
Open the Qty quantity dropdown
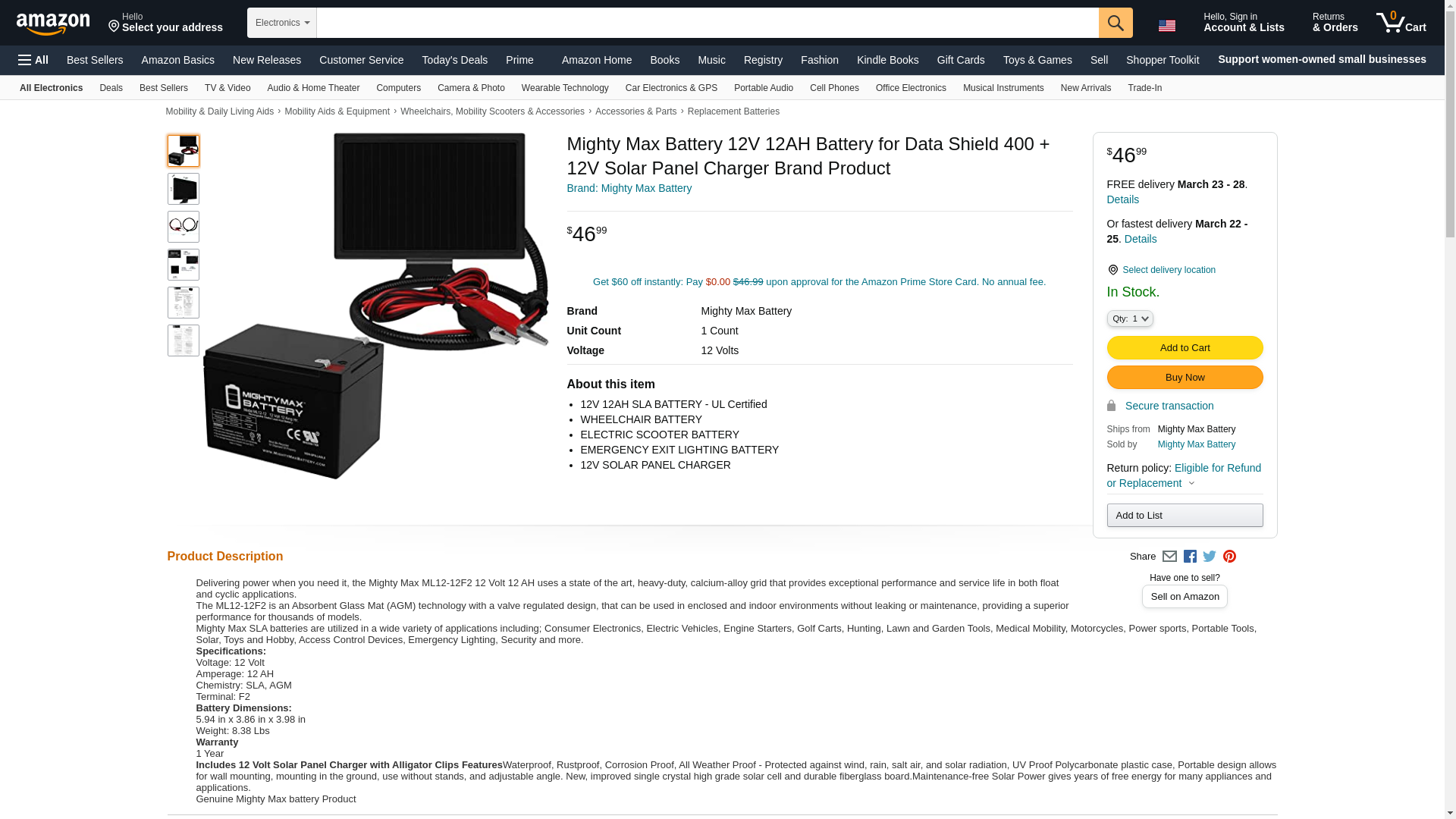tap(1130, 319)
